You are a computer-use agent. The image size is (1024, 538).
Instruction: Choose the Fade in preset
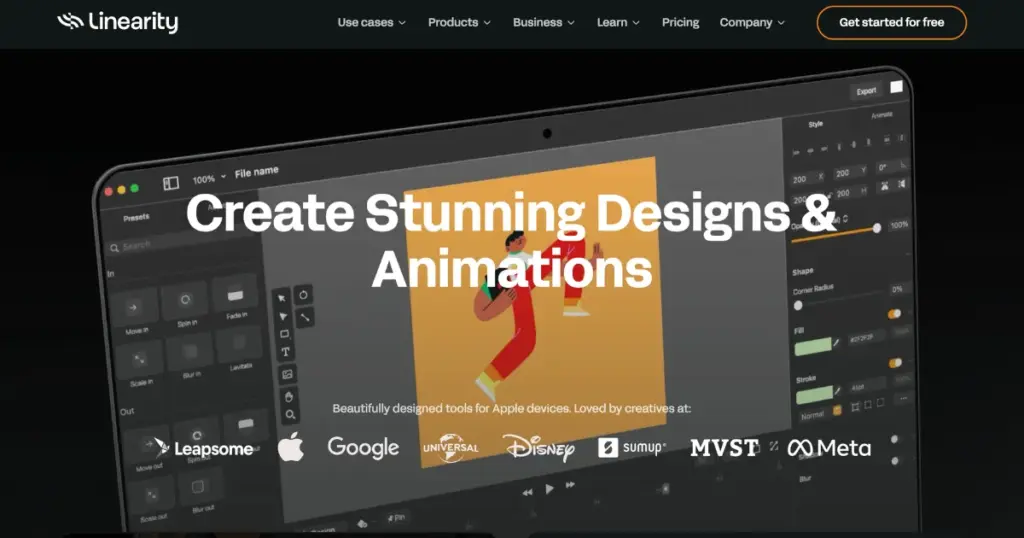click(x=236, y=298)
